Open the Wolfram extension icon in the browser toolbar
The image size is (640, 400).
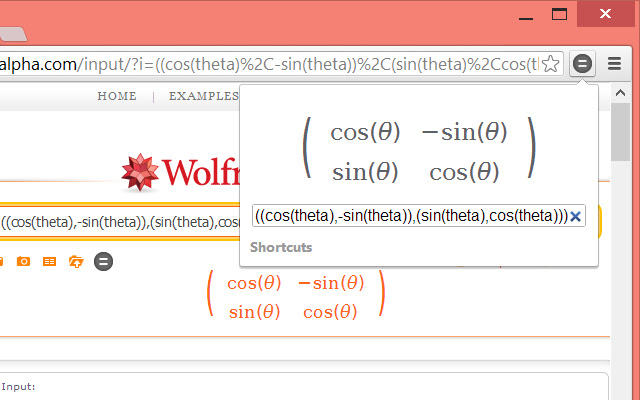point(582,64)
